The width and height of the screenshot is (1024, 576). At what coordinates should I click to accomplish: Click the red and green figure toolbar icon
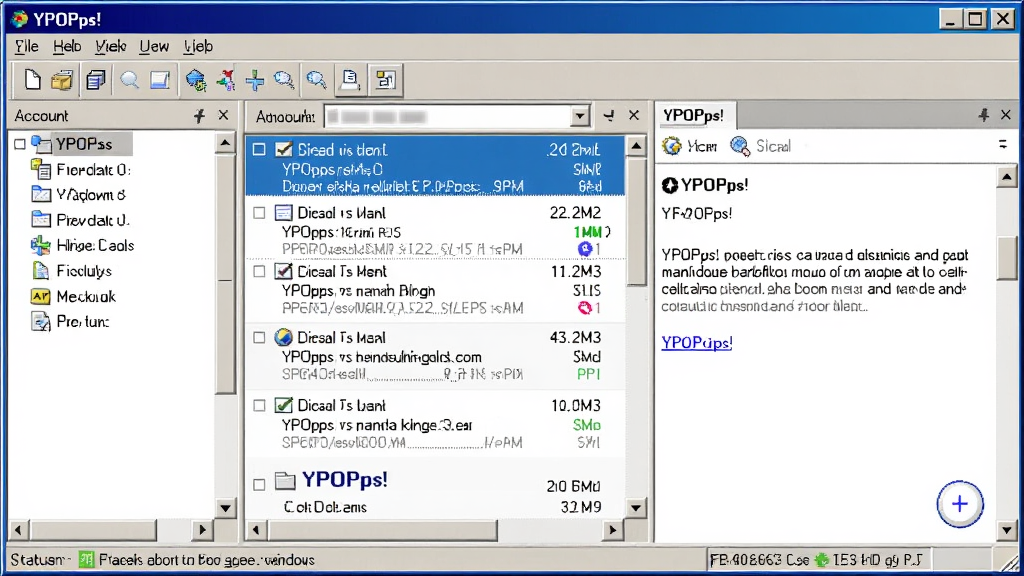(x=226, y=80)
